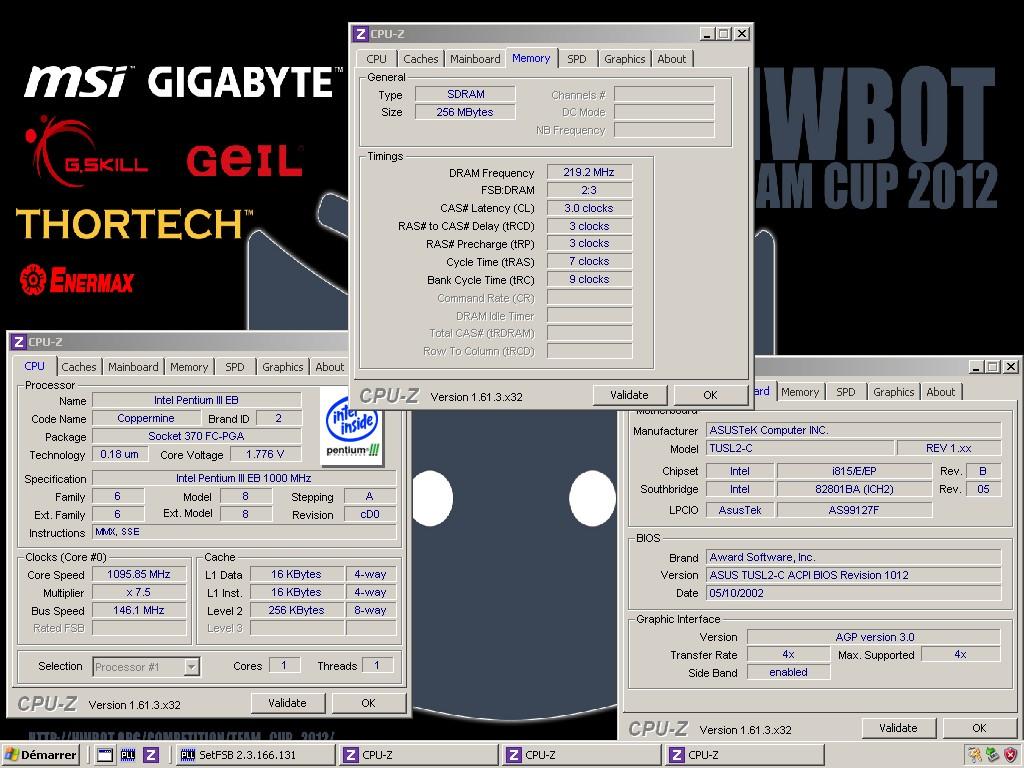Click the Package field Socket 370 FC-PGA
The width and height of the screenshot is (1024, 768).
tap(197, 436)
